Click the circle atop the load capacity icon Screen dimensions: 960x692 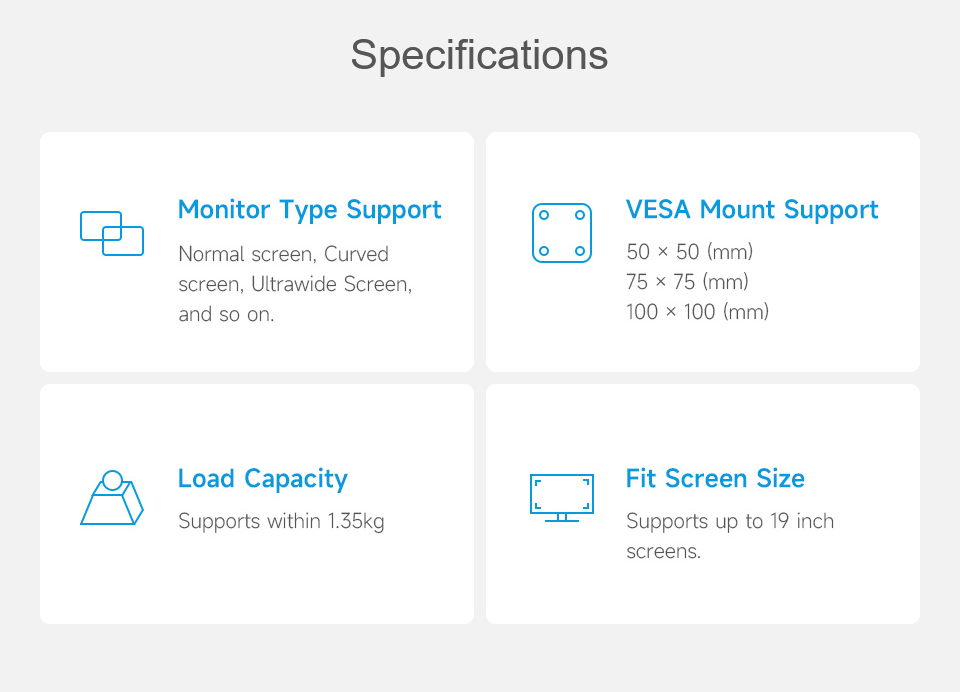112,480
